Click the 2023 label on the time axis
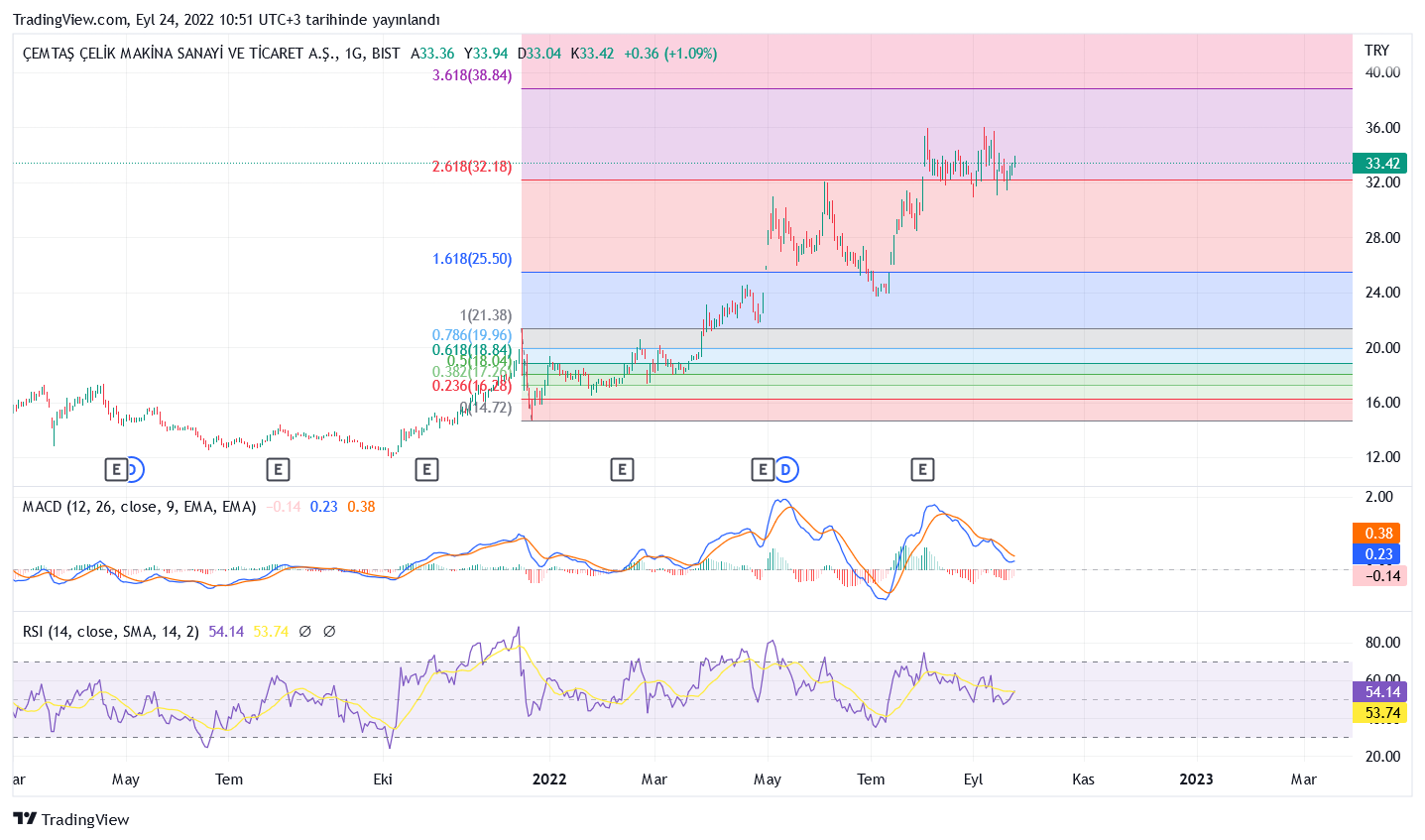Screen dimensions: 1425x840 point(1196,780)
